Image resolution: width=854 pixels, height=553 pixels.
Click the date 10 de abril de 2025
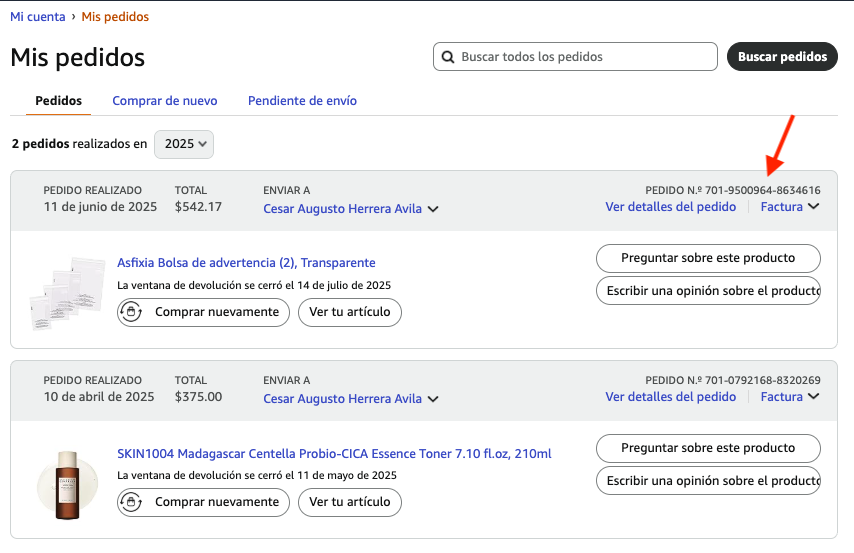pyautogui.click(x=99, y=397)
